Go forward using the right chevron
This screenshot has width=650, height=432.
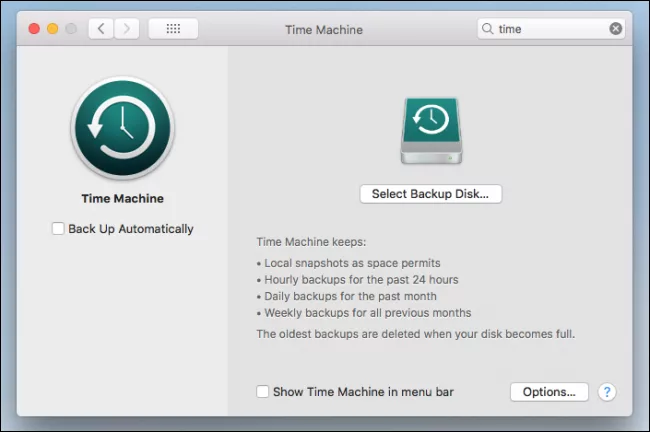tap(126, 29)
